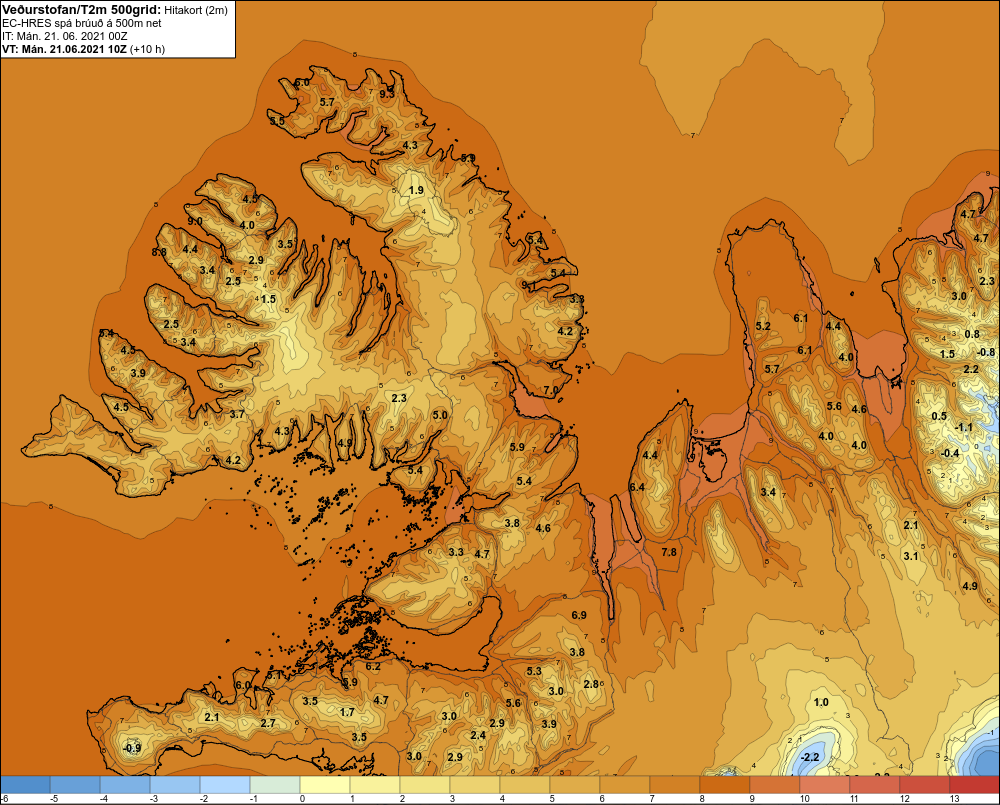Click the 6.2 temperature value
Viewport: 1000px width, 805px height.
pyautogui.click(x=373, y=667)
